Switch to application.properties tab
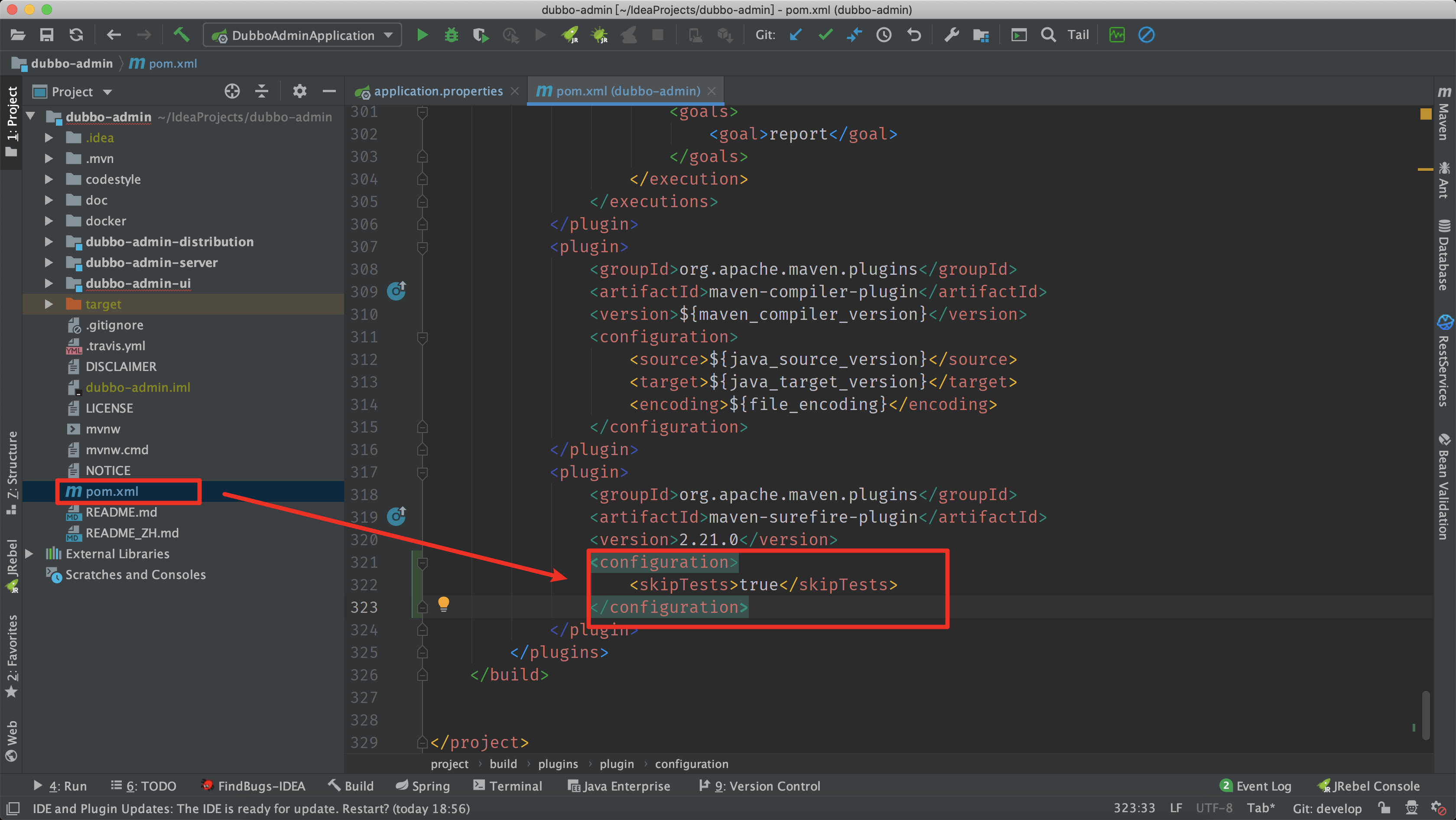 [x=438, y=91]
